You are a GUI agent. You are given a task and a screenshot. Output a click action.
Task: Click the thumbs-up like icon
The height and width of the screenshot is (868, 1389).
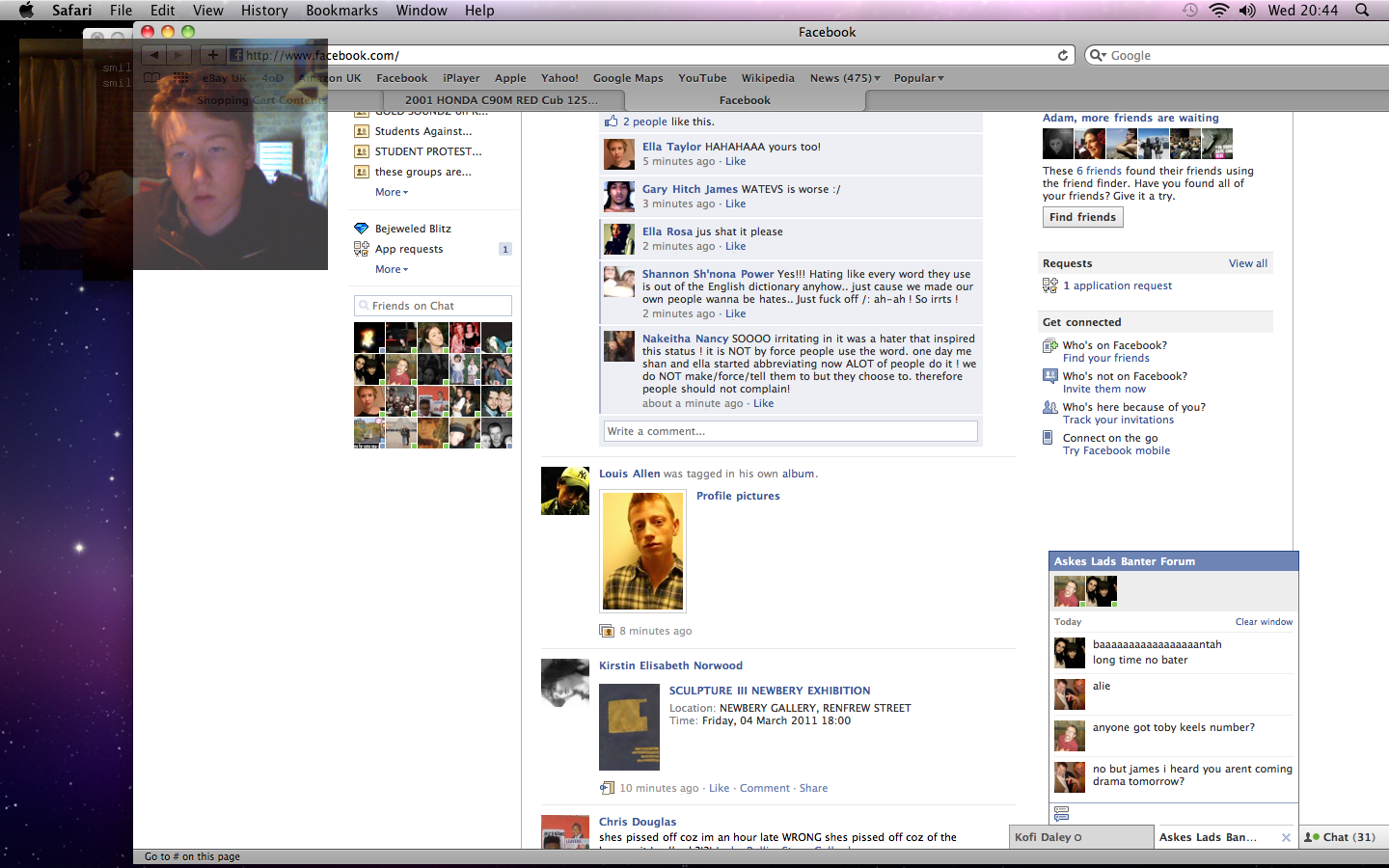point(611,122)
